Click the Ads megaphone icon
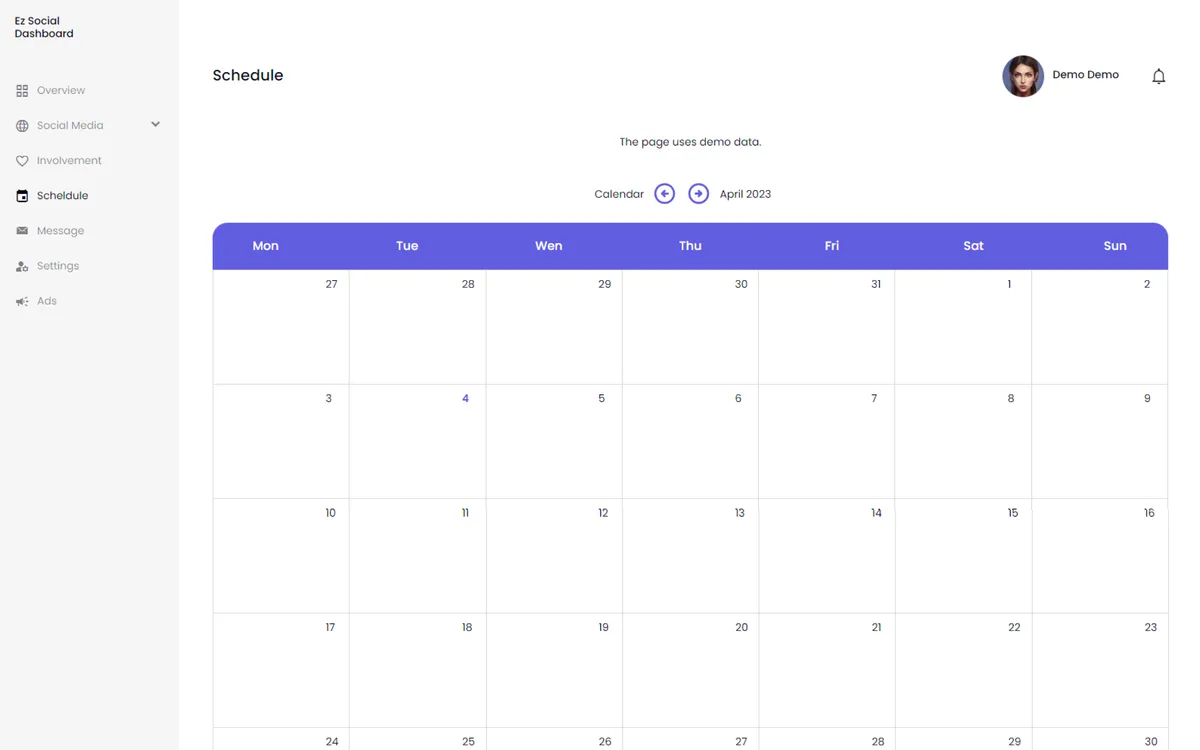 pos(22,301)
